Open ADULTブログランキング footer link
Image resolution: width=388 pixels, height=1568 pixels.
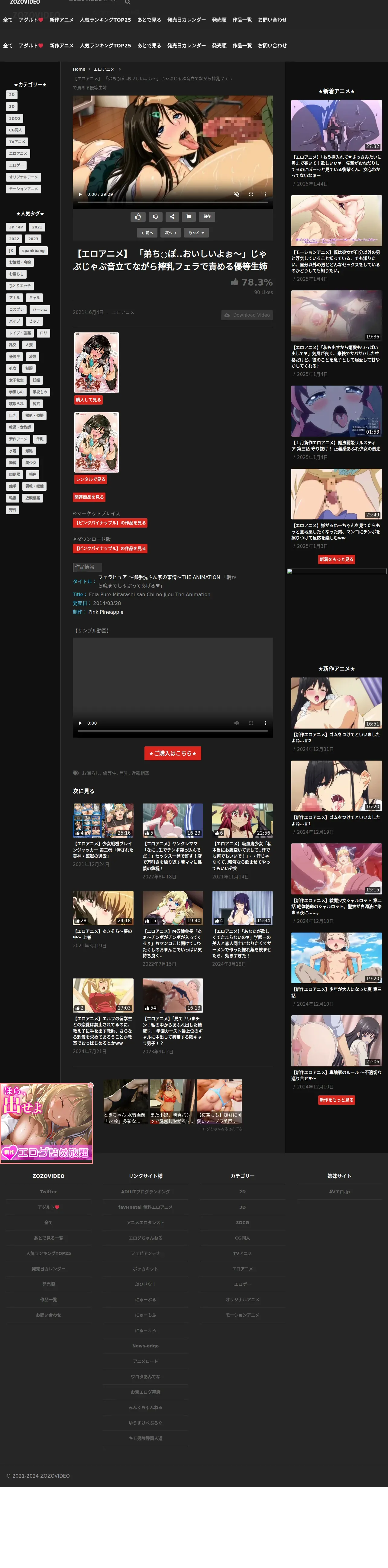pos(146,1192)
